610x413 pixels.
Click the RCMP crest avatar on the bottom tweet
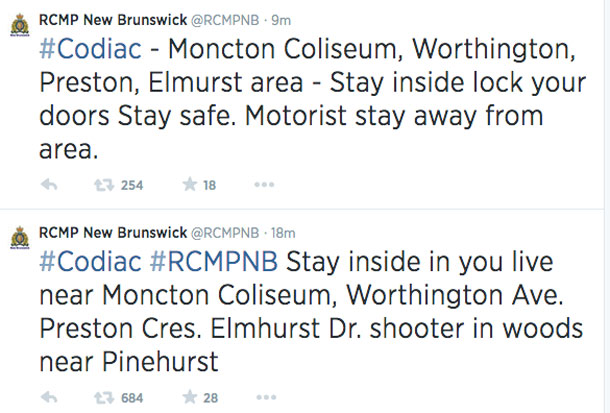(x=18, y=236)
